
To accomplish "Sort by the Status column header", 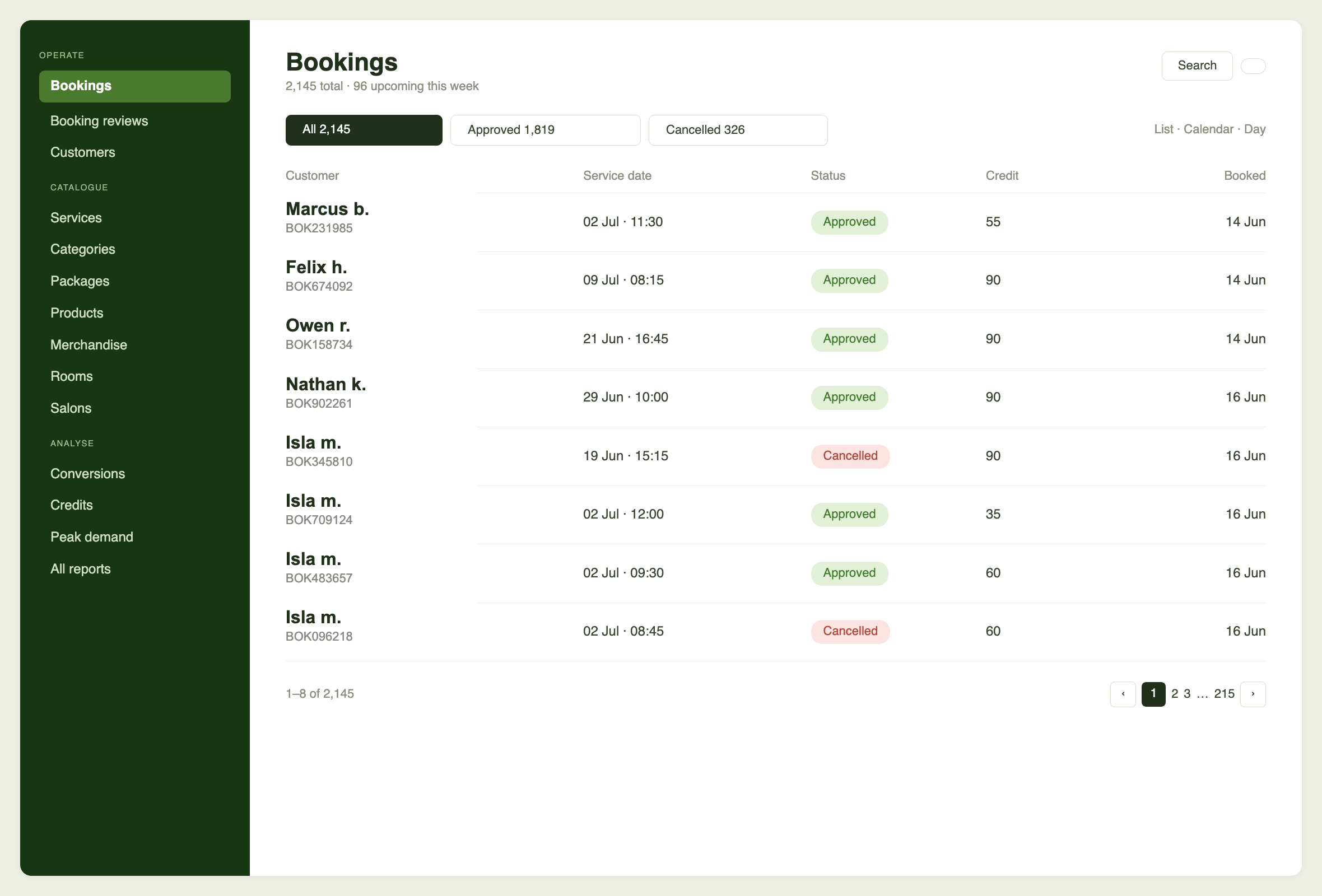I will pyautogui.click(x=828, y=176).
